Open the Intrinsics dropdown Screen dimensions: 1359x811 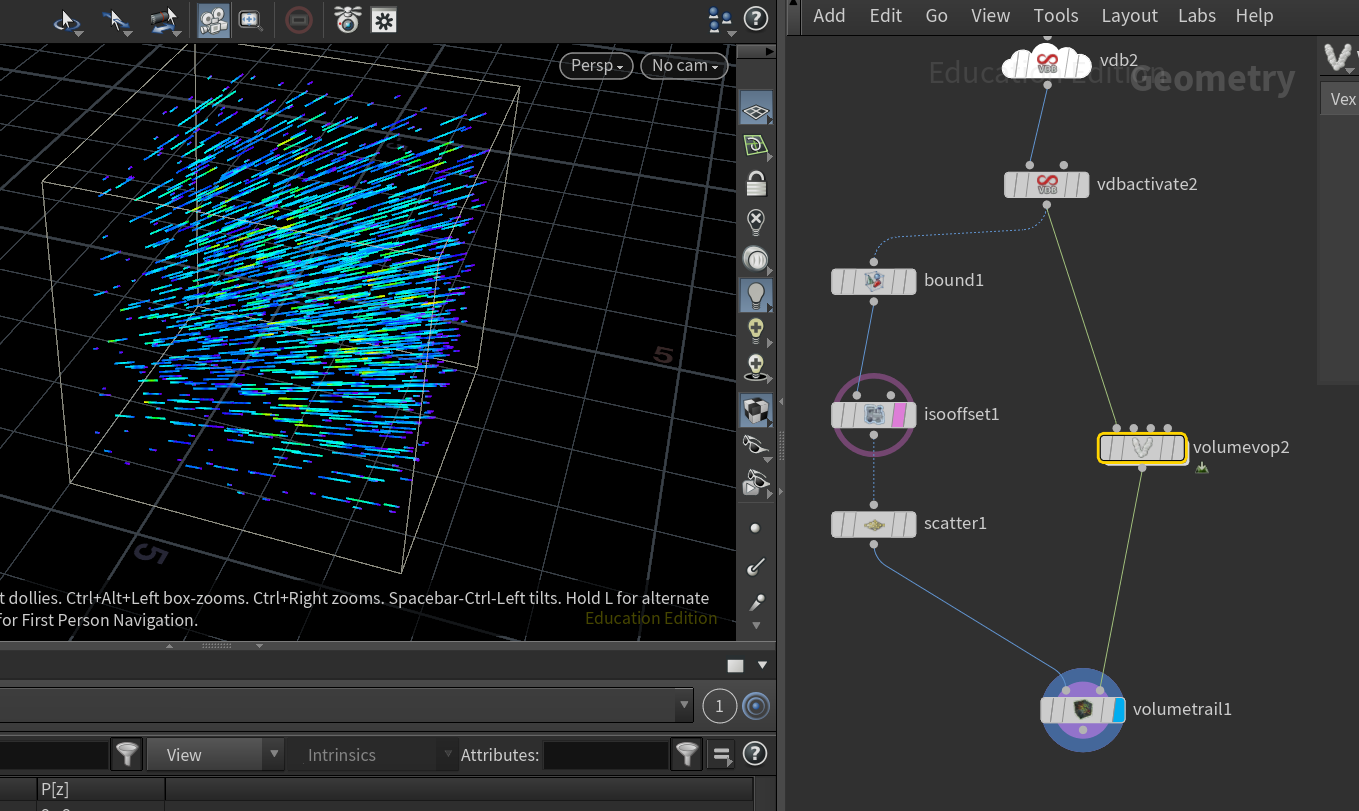pos(371,755)
